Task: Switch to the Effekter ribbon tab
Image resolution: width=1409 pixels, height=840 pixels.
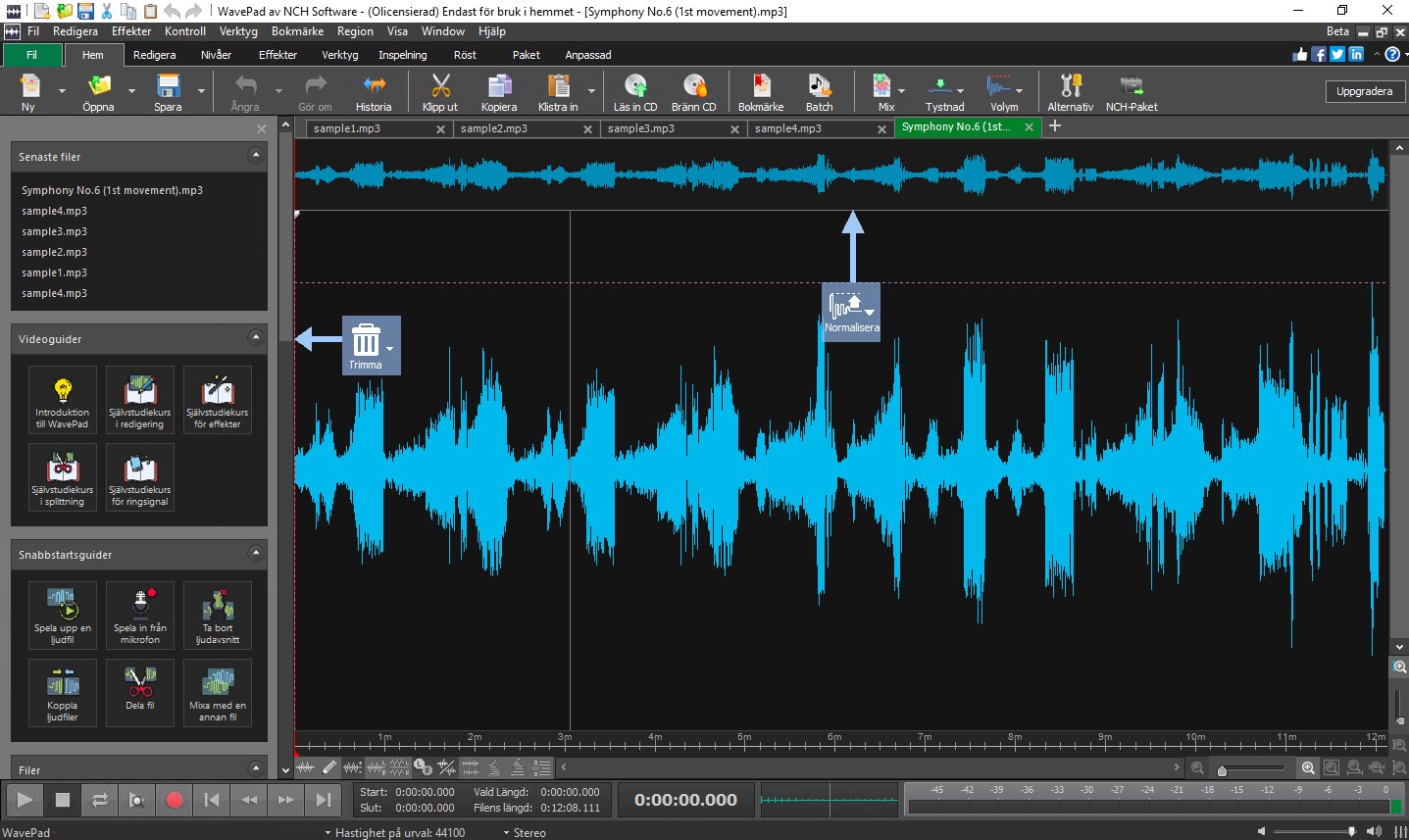Action: tap(277, 55)
